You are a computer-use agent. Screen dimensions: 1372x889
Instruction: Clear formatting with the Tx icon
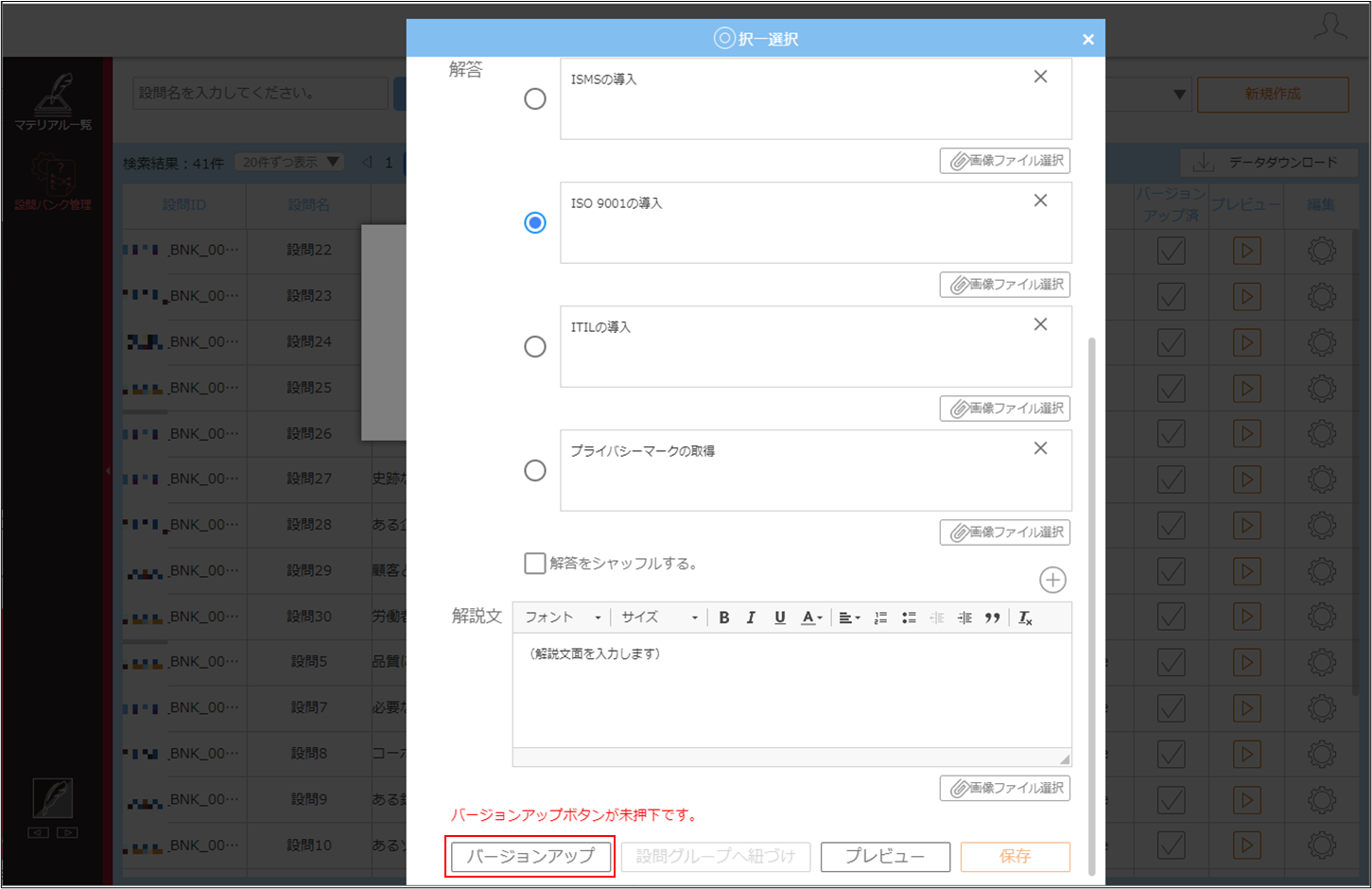pos(1025,618)
